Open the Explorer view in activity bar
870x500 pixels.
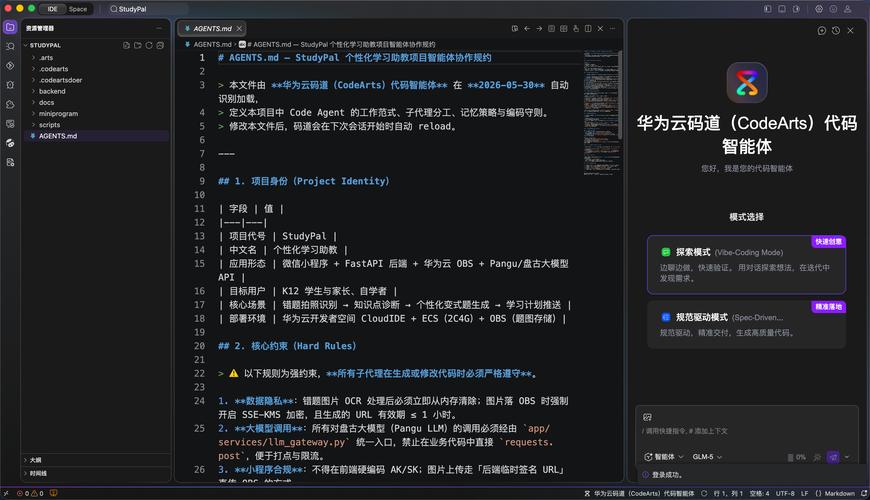(x=10, y=27)
